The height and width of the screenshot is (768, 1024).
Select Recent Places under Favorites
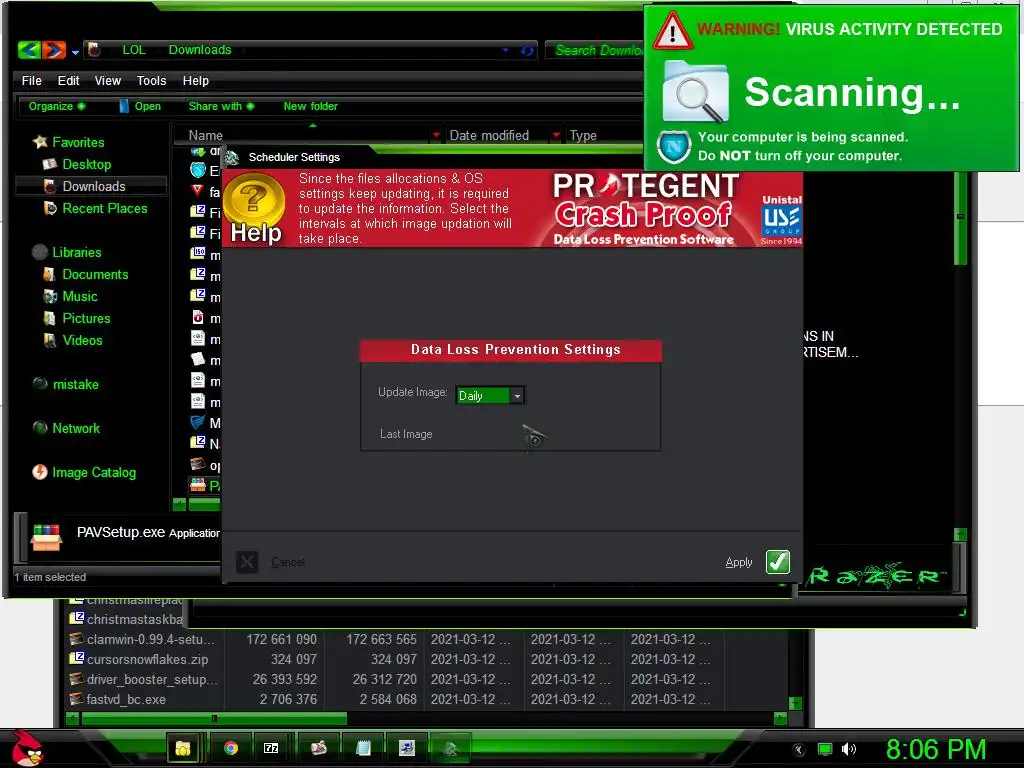[x=95, y=208]
